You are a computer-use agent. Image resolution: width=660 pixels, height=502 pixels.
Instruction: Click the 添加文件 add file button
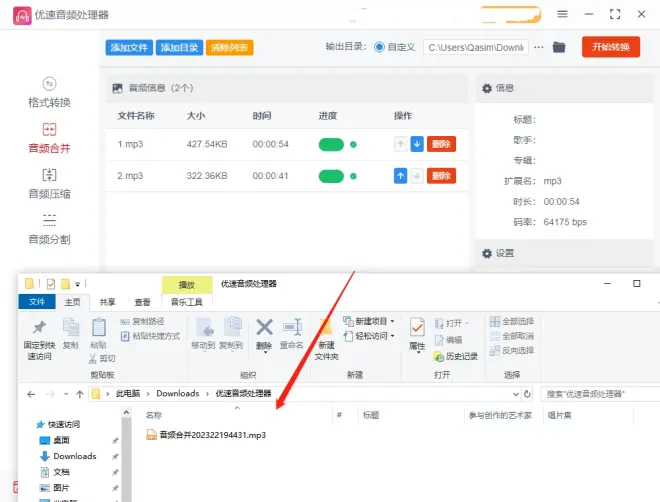click(129, 47)
